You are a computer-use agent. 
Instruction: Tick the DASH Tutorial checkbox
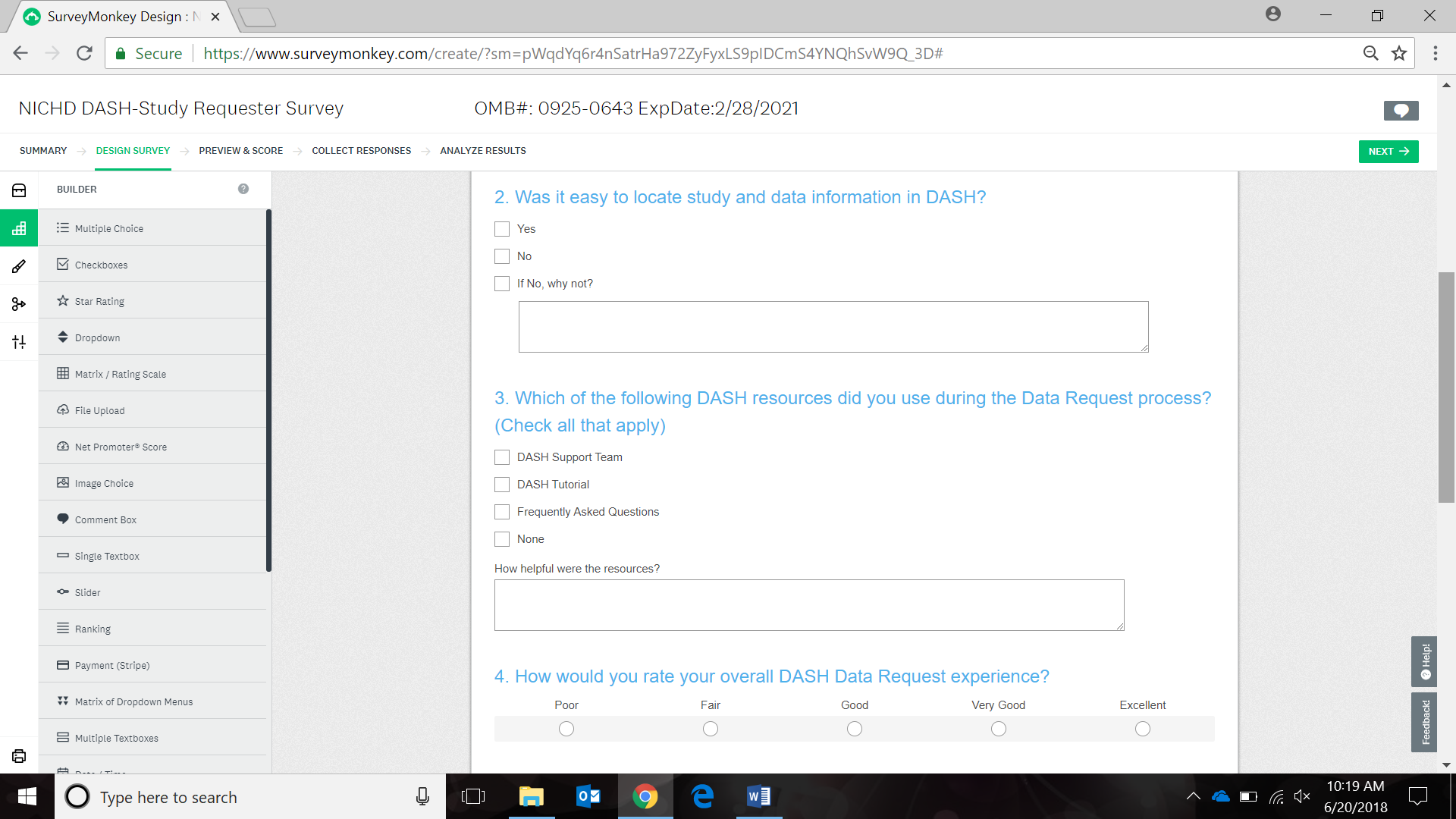(x=502, y=485)
